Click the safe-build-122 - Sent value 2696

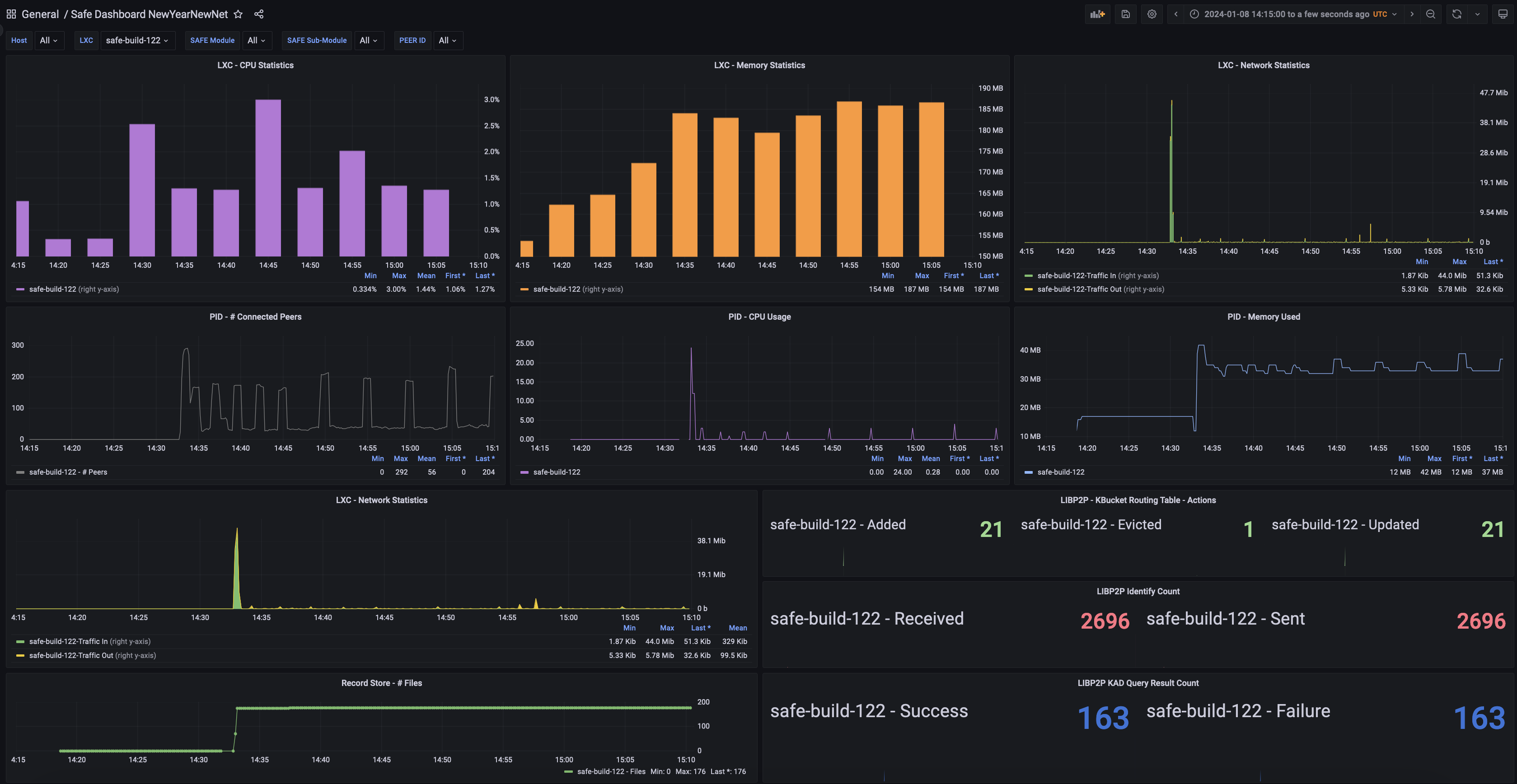[1481, 621]
